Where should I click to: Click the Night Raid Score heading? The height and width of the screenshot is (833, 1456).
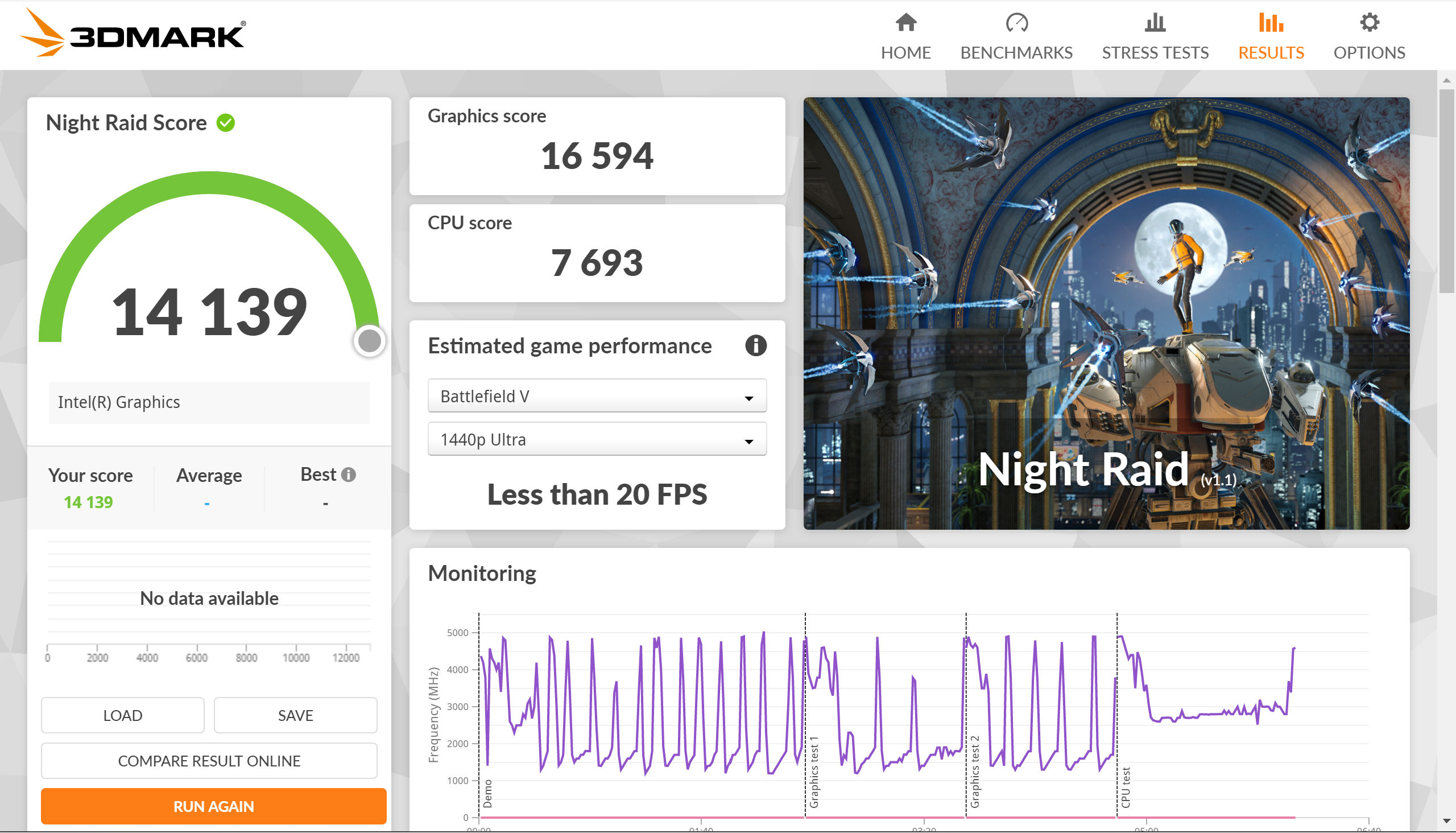(126, 122)
